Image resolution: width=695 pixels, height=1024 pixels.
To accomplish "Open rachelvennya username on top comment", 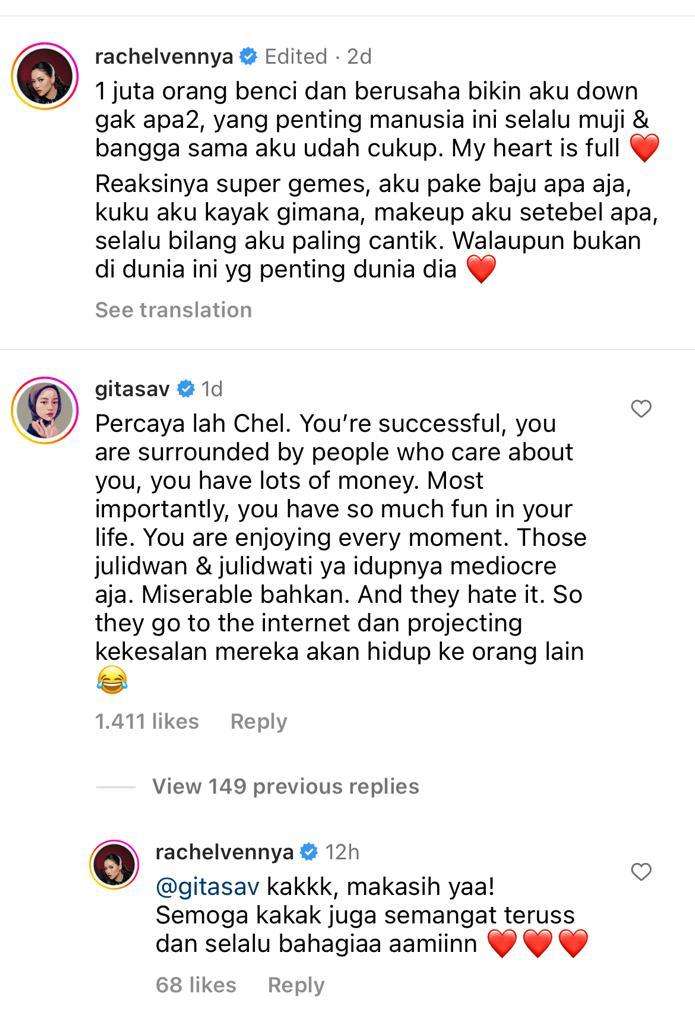I will tap(164, 56).
